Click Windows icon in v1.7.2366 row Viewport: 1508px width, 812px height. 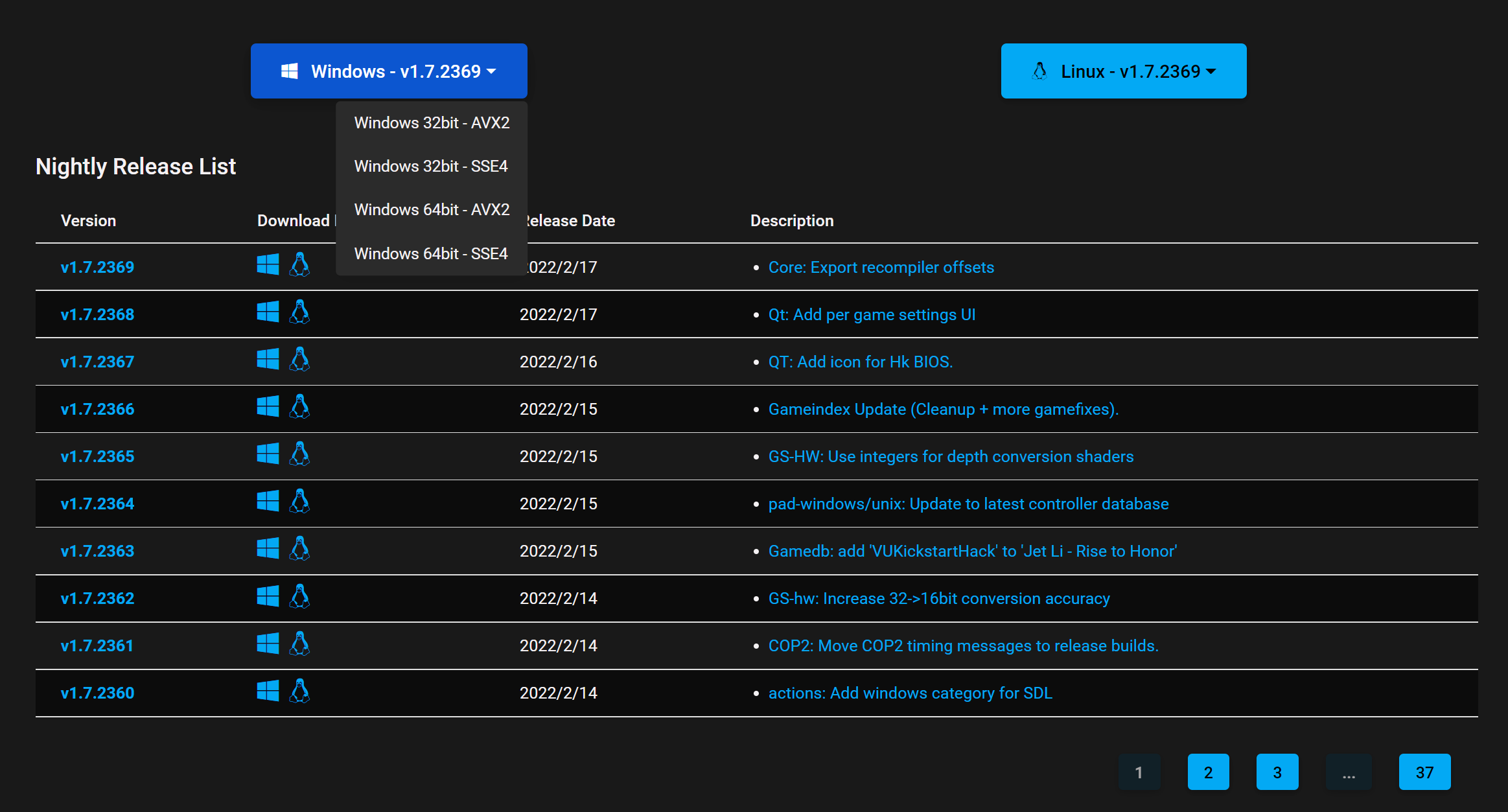(268, 406)
